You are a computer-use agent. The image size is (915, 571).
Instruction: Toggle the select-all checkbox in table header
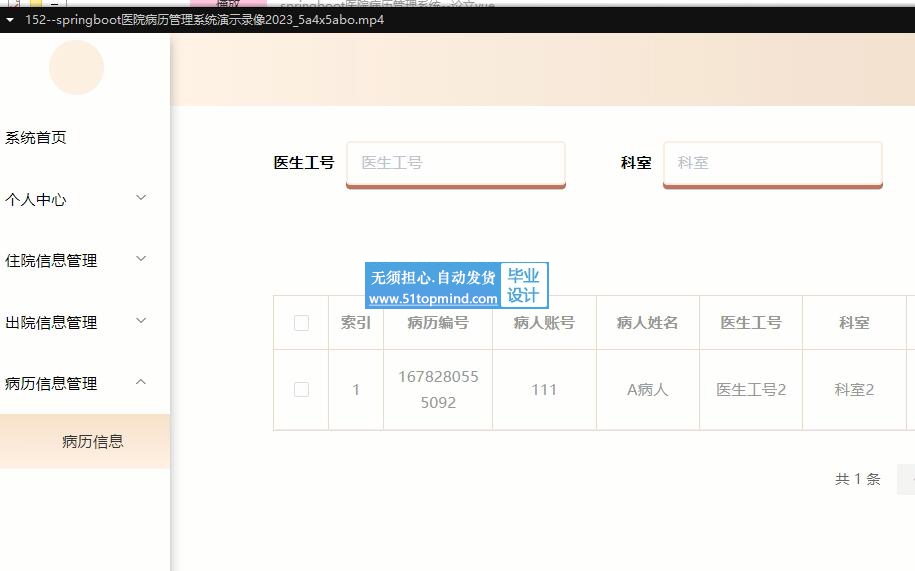[301, 323]
